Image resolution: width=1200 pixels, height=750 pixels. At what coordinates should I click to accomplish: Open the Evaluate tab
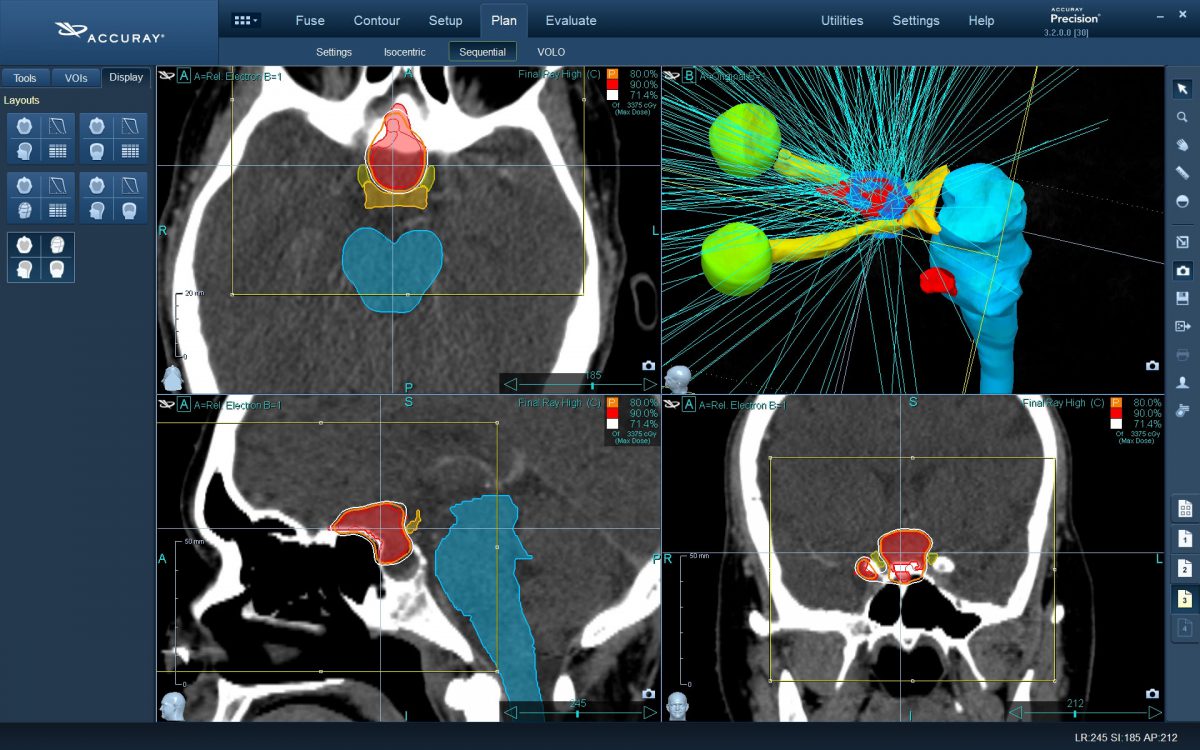[571, 20]
